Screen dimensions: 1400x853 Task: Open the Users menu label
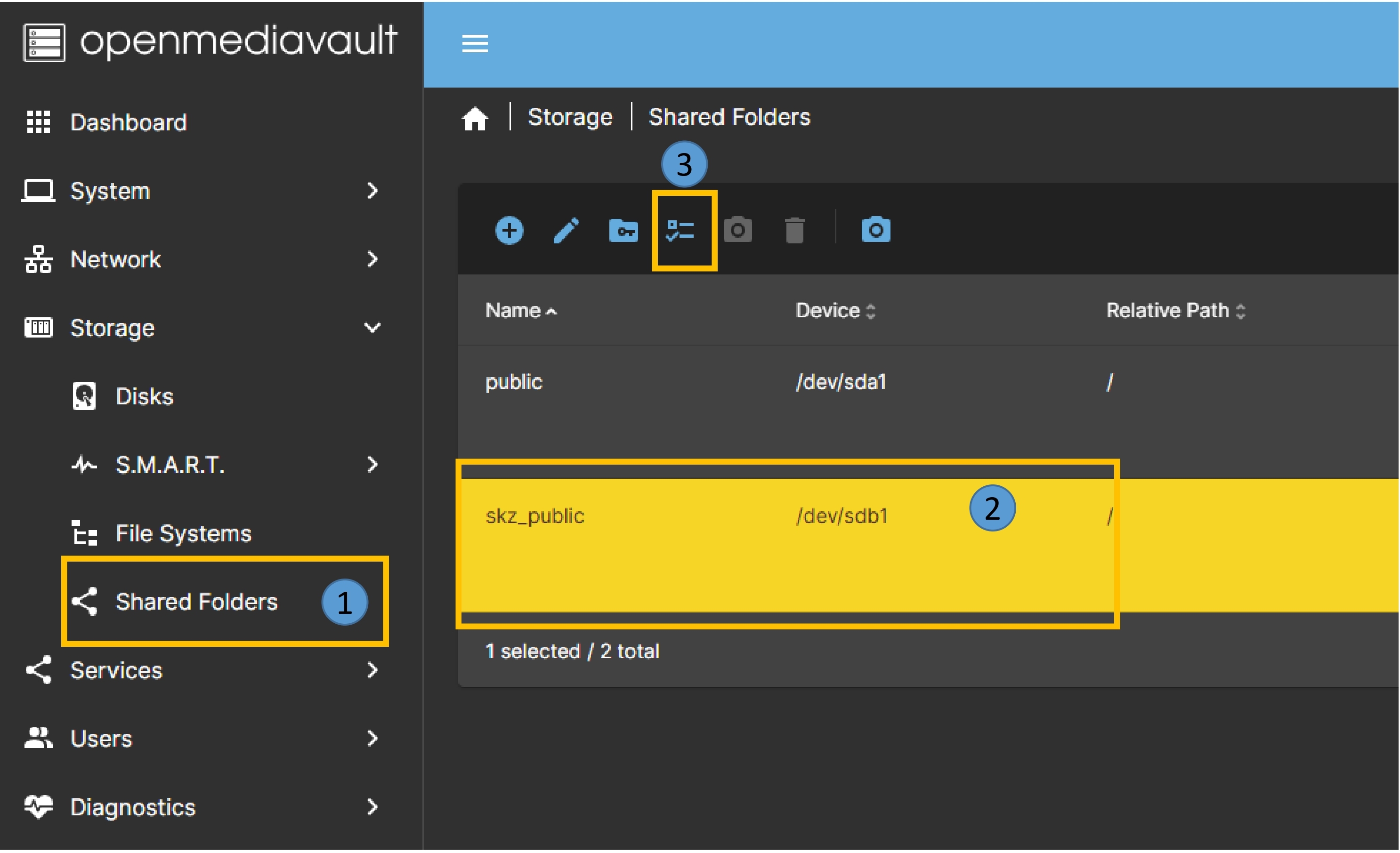(x=101, y=740)
